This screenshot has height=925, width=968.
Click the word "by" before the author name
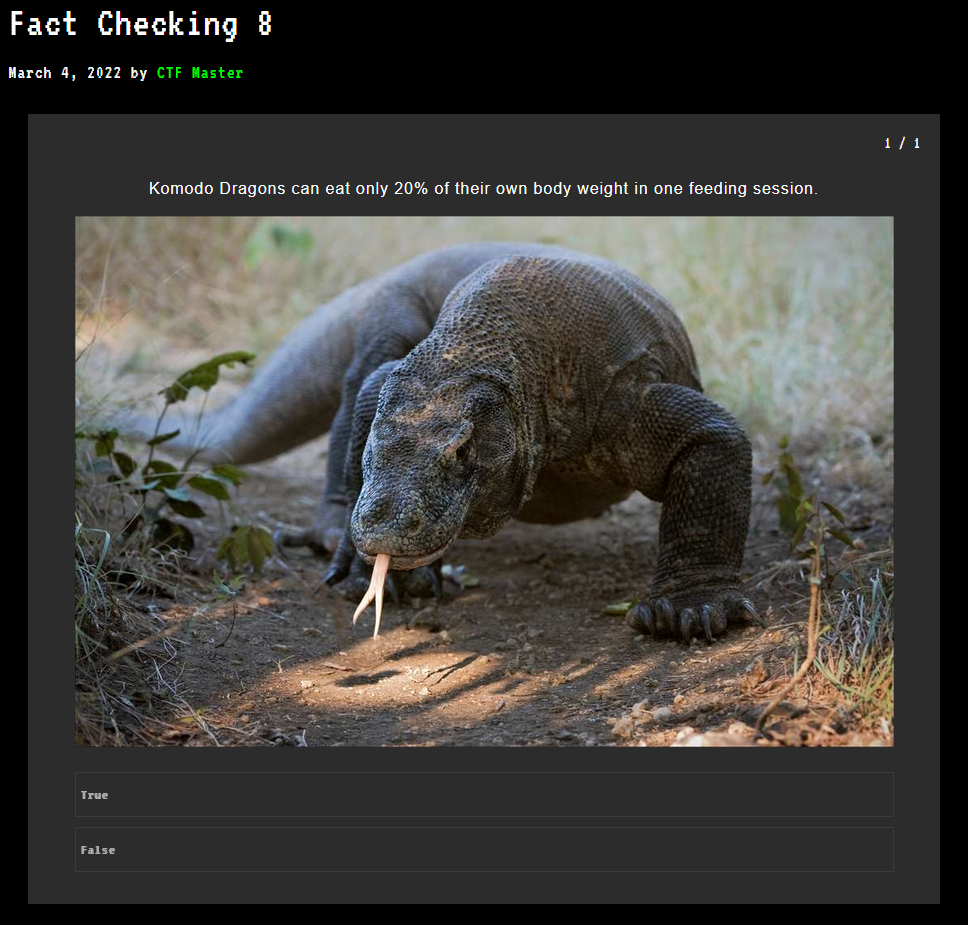[139, 73]
